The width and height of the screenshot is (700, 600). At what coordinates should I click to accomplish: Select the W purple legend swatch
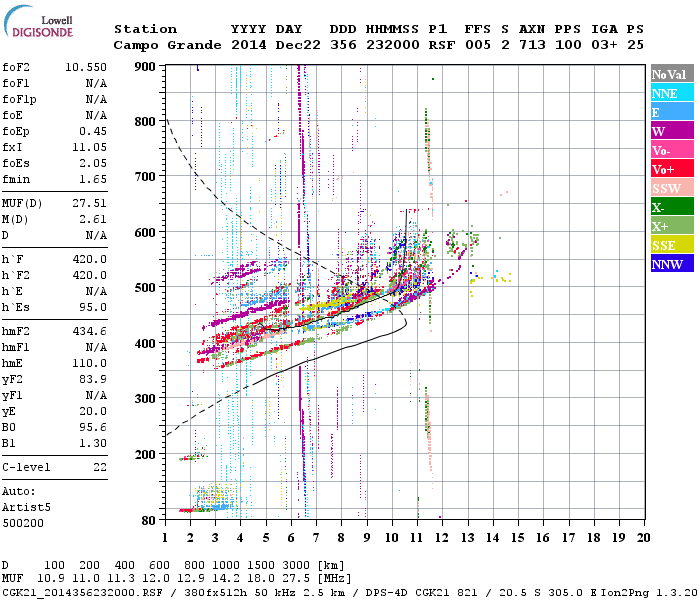pyautogui.click(x=672, y=131)
